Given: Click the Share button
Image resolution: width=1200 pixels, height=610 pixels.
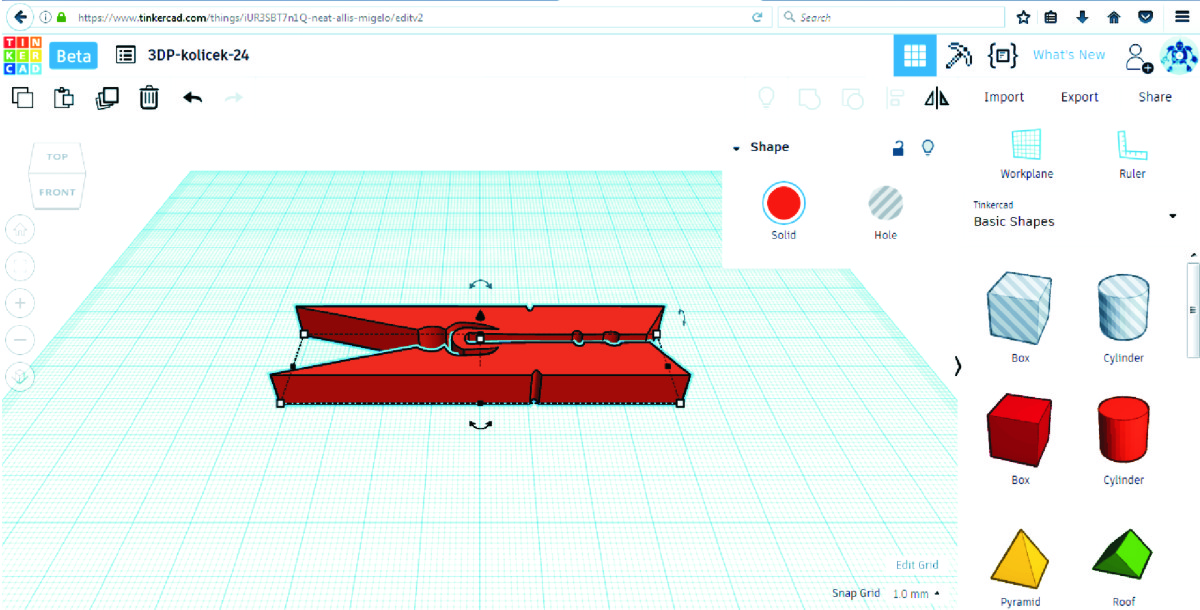Looking at the screenshot, I should click(1155, 98).
